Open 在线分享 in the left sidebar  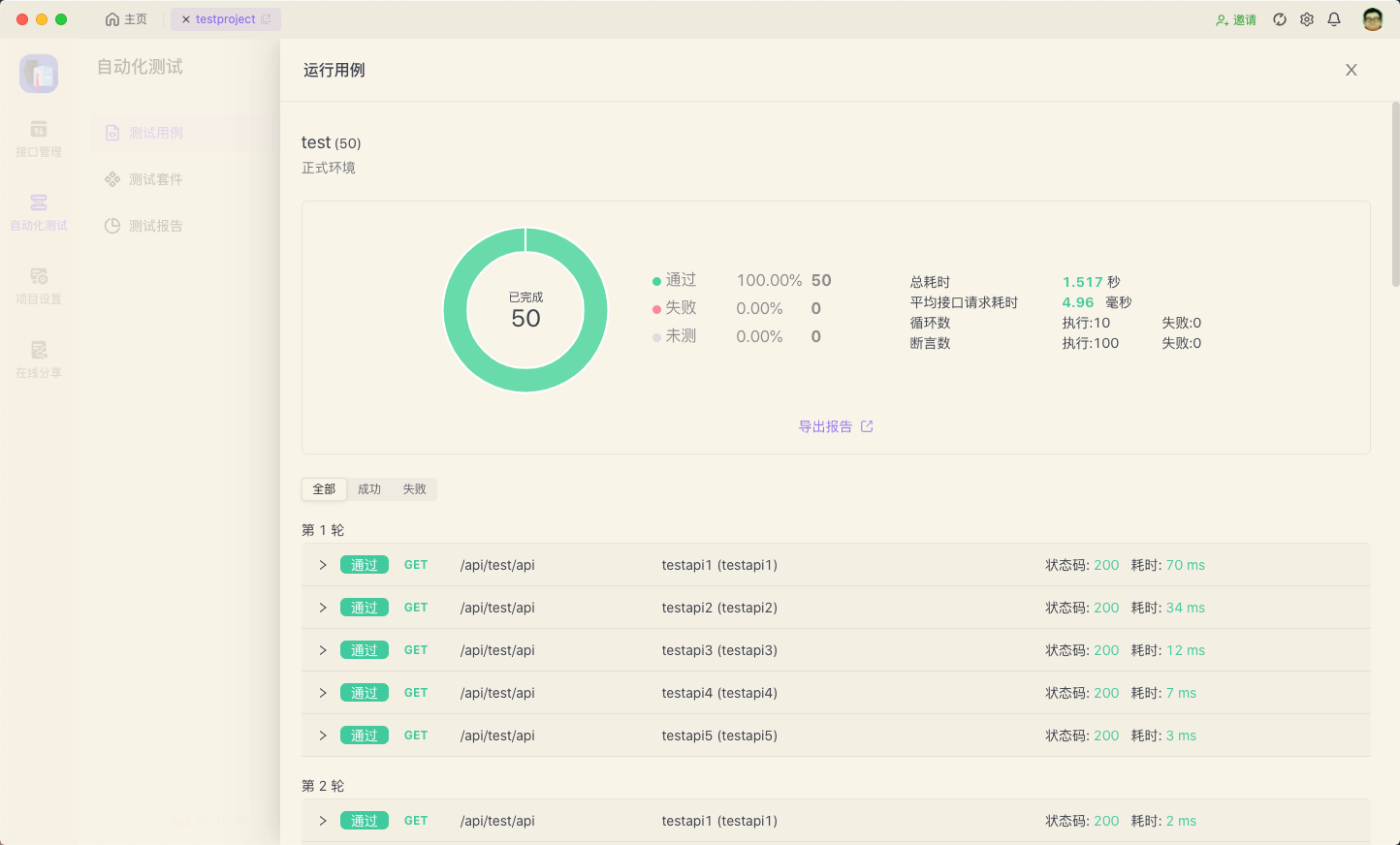point(39,360)
